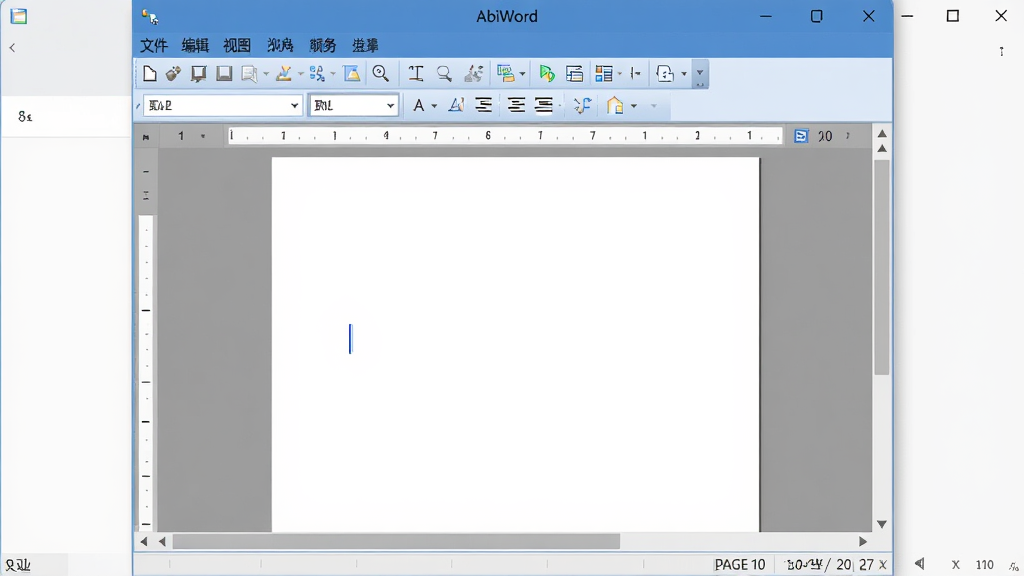Go back using background window's back arrow

pyautogui.click(x=12, y=48)
